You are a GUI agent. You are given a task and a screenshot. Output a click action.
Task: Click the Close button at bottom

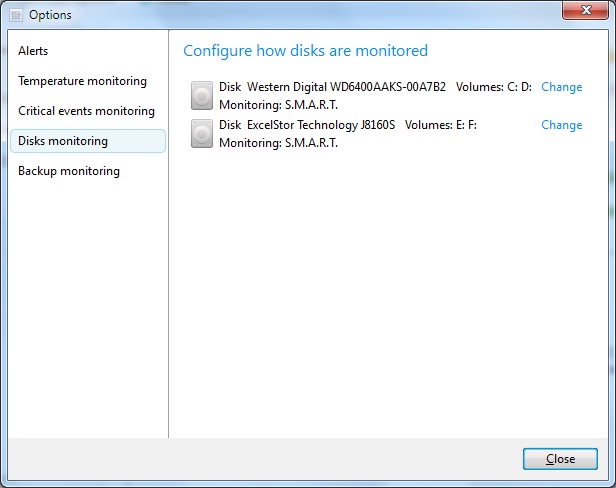560,459
